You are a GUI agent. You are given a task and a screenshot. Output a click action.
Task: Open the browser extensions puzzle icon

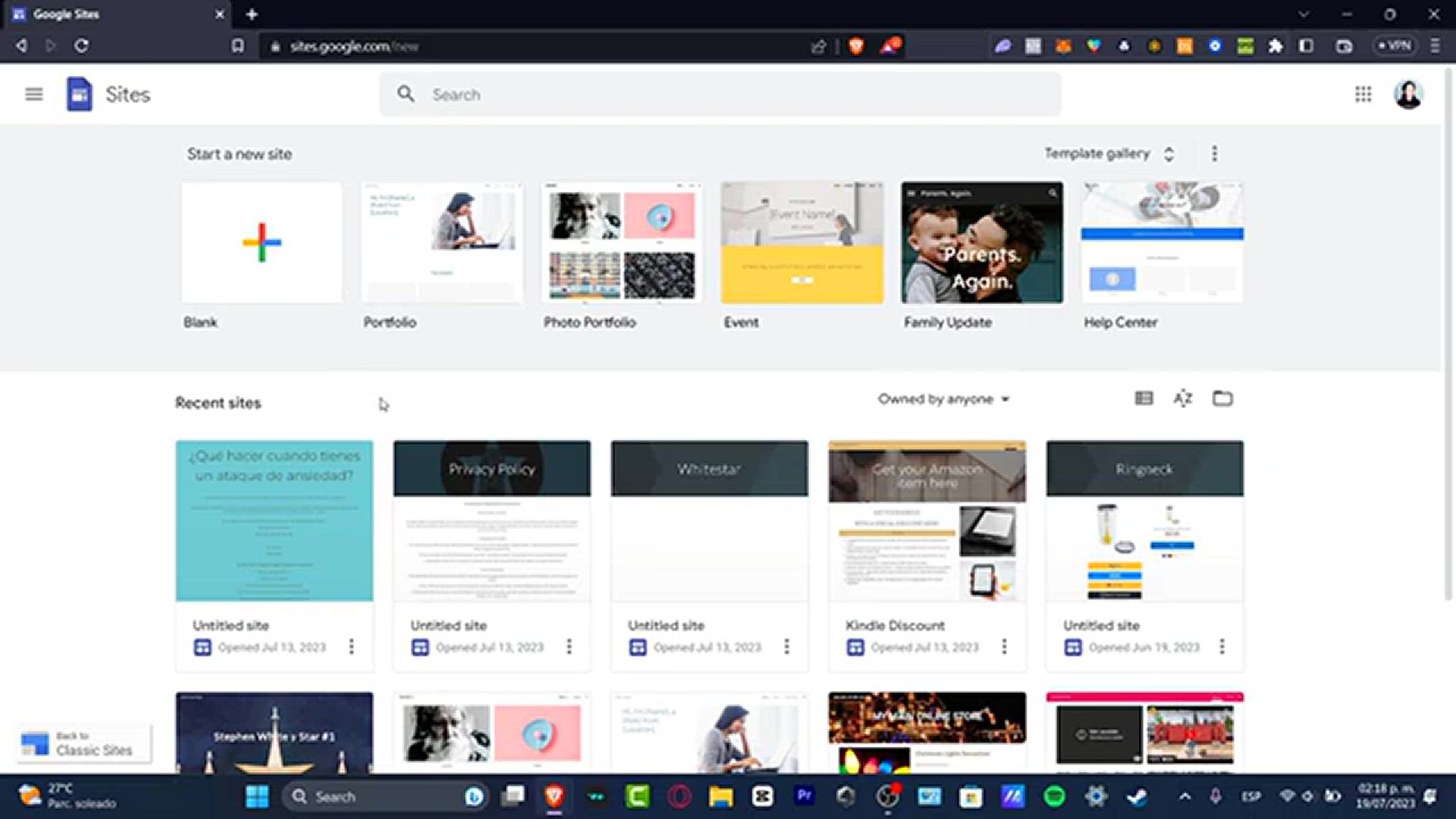[1276, 46]
